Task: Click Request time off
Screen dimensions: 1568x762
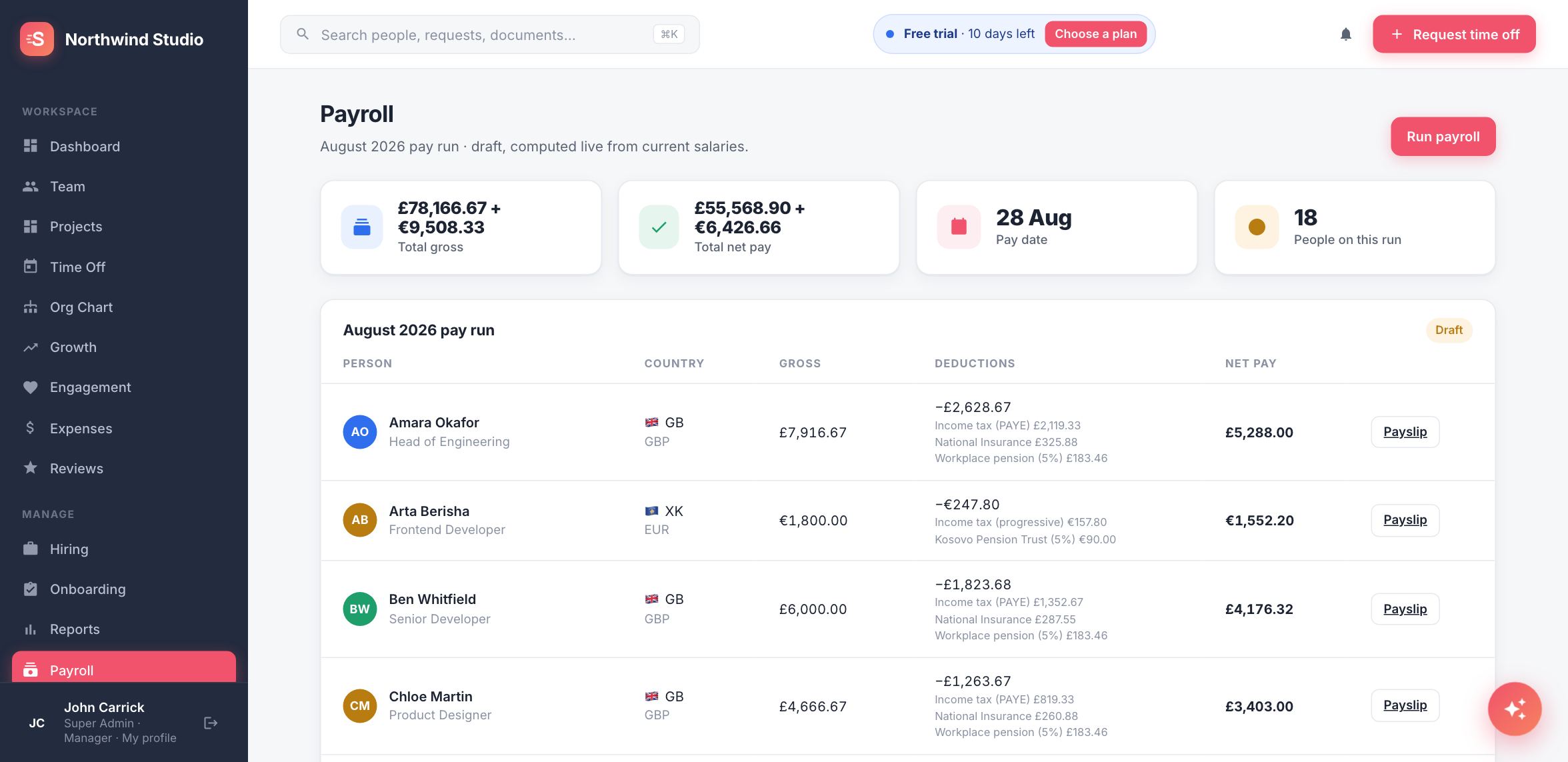Action: [x=1454, y=34]
